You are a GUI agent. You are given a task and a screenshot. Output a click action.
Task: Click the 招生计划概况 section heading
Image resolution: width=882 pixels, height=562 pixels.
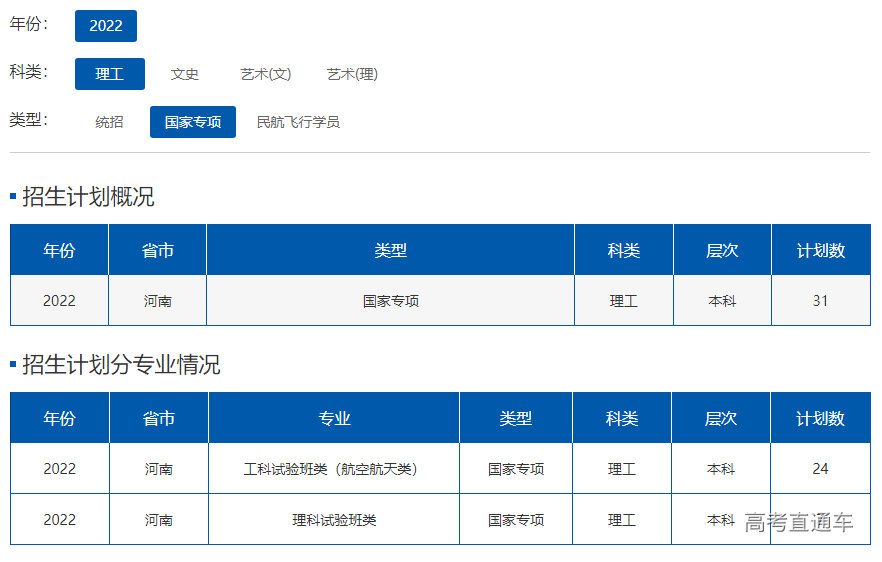coord(88,197)
